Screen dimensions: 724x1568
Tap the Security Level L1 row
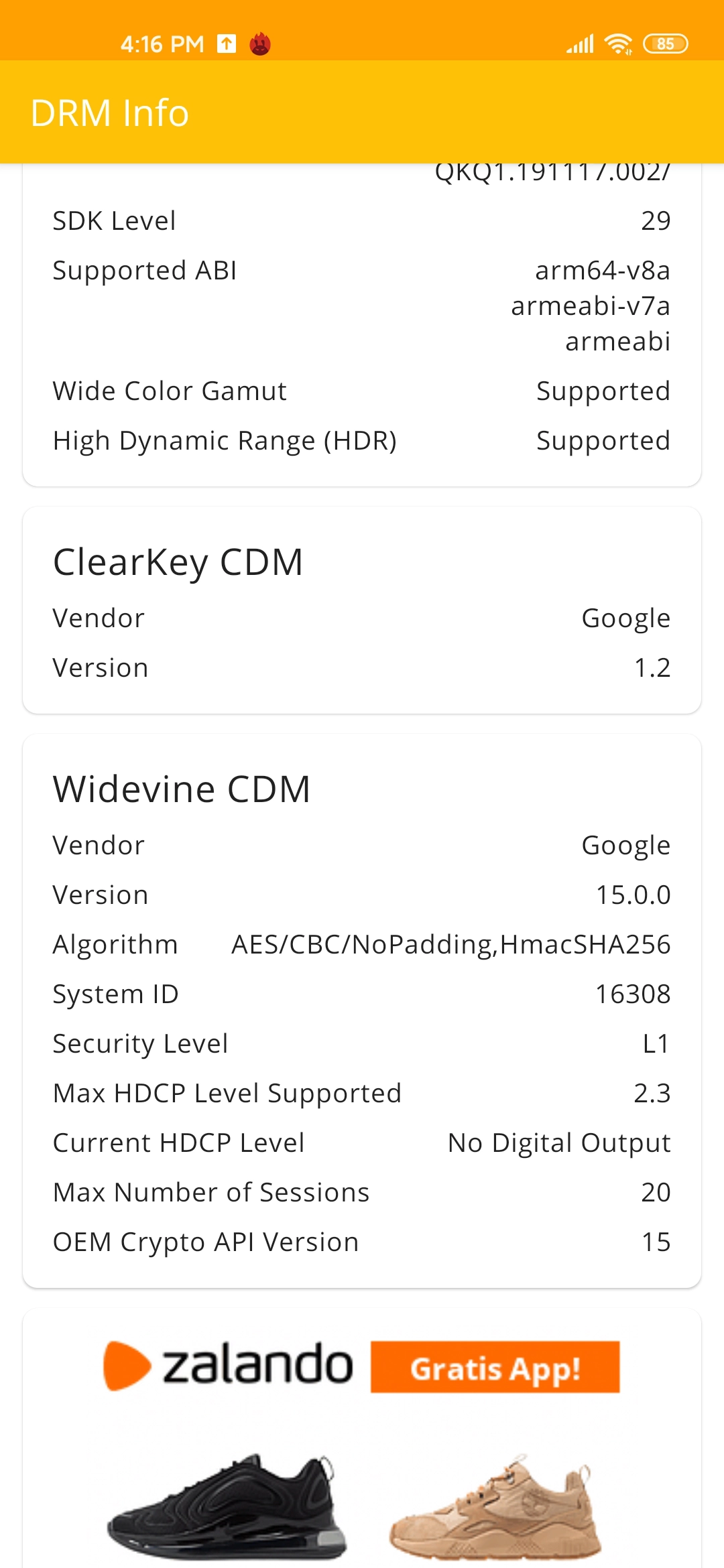pyautogui.click(x=362, y=1043)
